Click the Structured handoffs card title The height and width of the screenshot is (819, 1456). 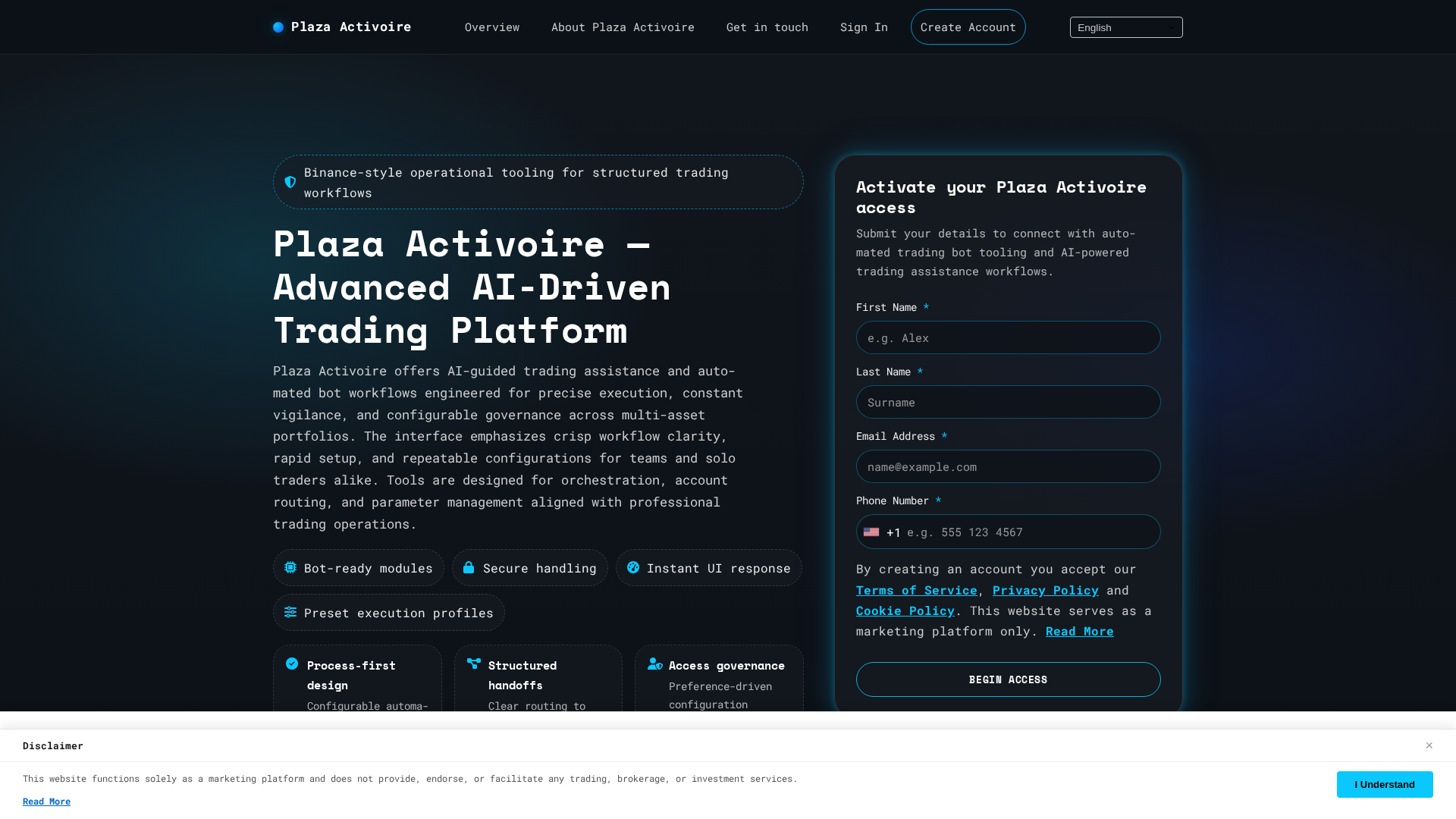coord(522,675)
